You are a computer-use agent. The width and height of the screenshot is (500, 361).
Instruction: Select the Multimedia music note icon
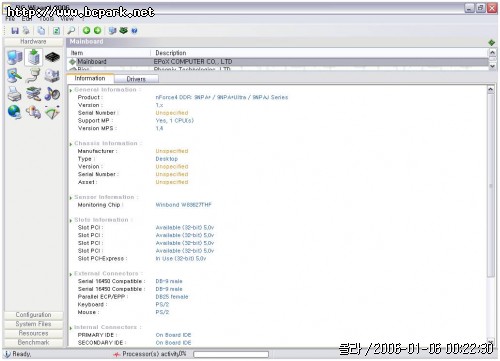[52, 94]
